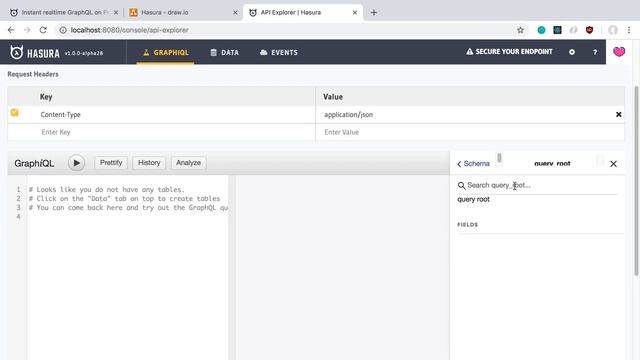The width and height of the screenshot is (640, 360).
Task: Click the site info icon in address bar
Action: [63, 30]
